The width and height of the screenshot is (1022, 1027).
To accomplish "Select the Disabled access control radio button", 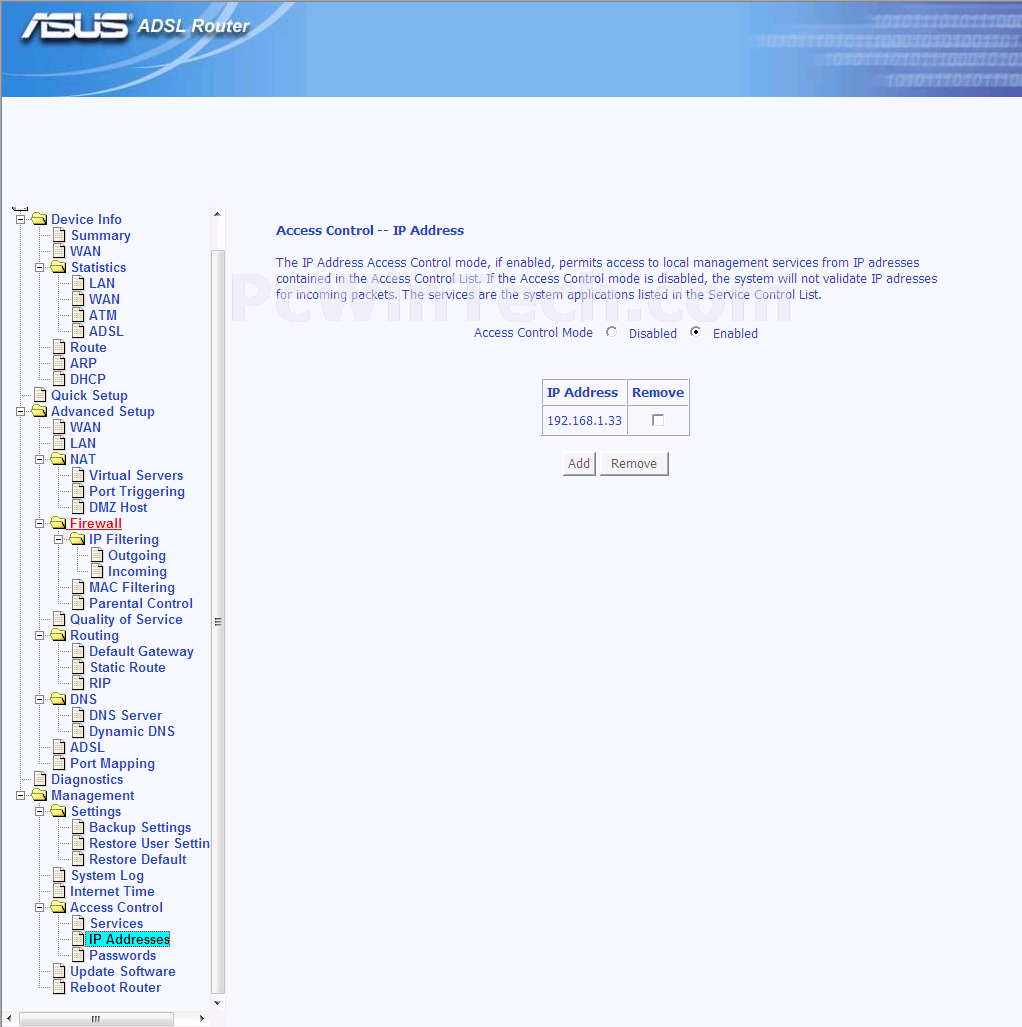I will coord(611,332).
